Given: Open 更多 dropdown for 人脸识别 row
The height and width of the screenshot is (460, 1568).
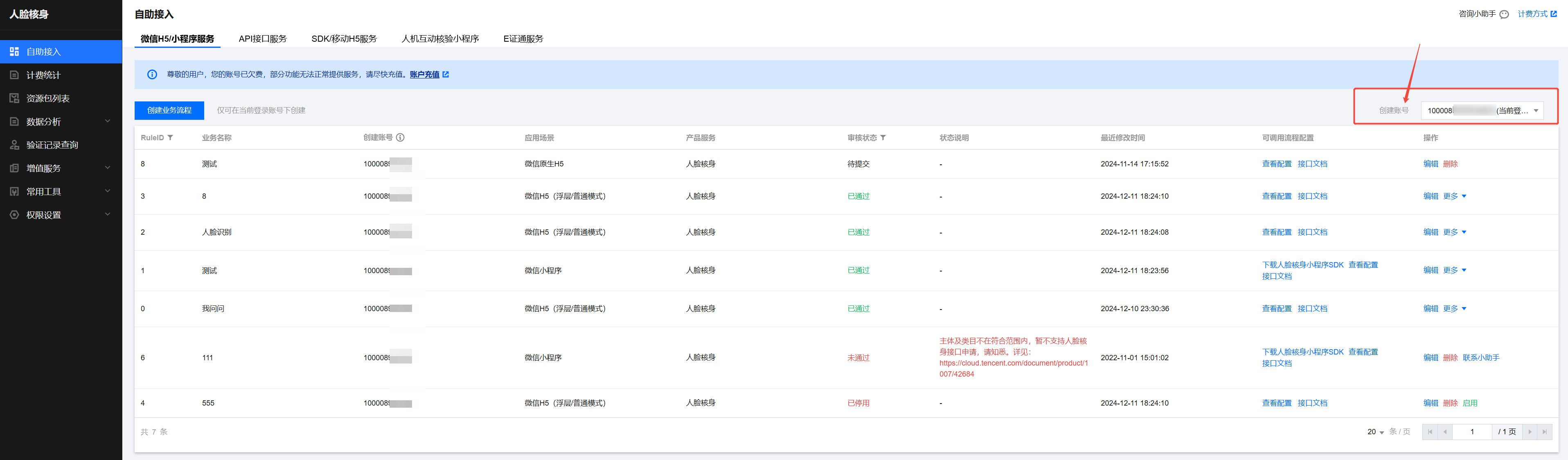Looking at the screenshot, I should (x=1455, y=232).
